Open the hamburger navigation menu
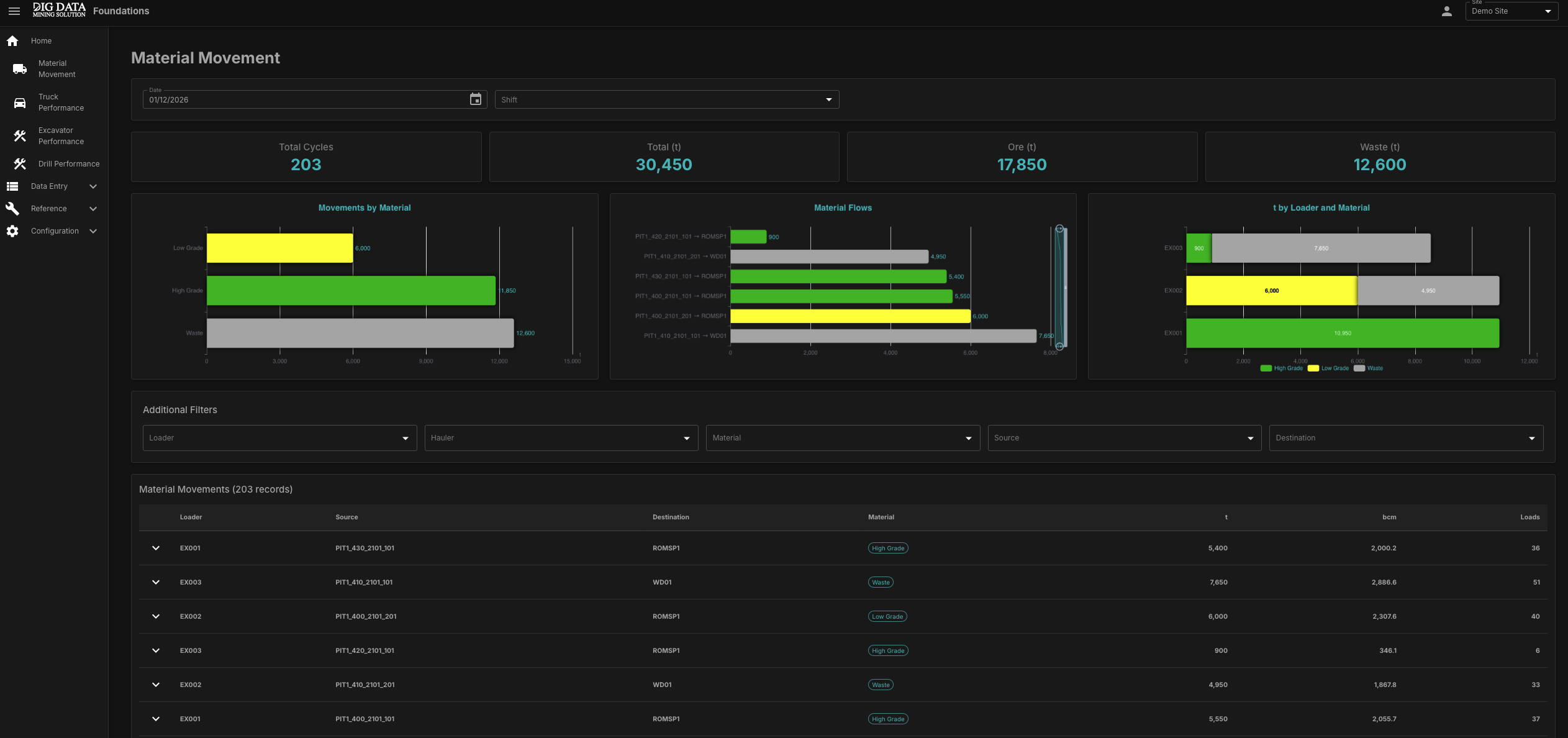Image resolution: width=1568 pixels, height=738 pixels. [14, 11]
